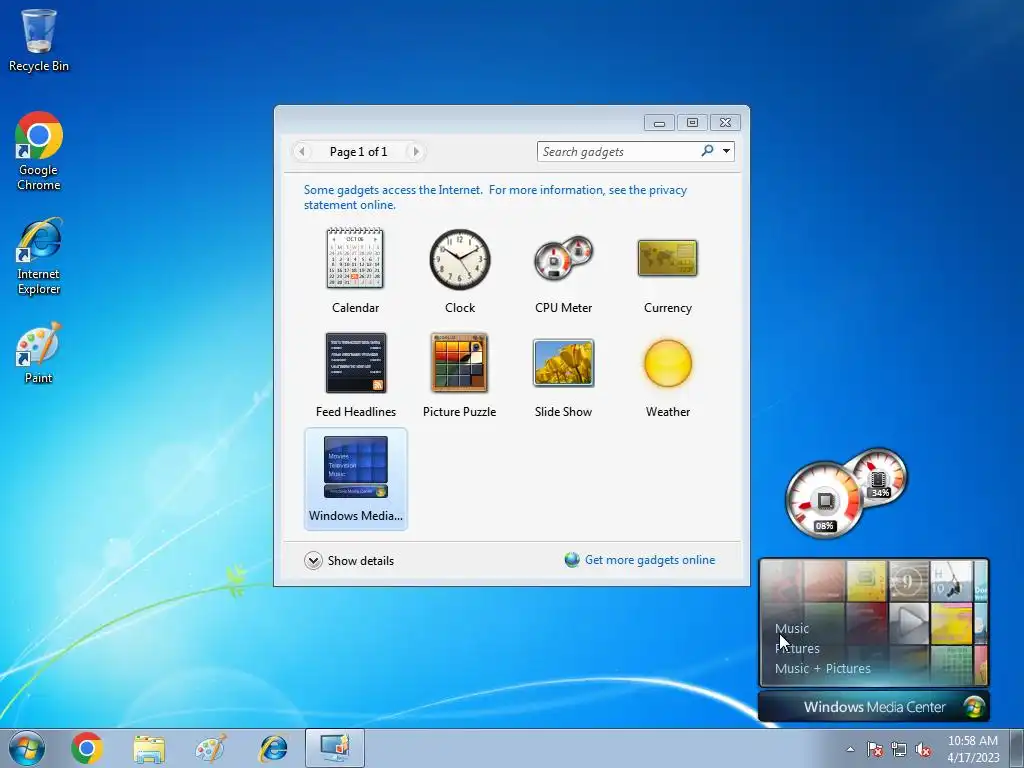The width and height of the screenshot is (1024, 768).
Task: Open File Explorer from taskbar
Action: tap(149, 748)
